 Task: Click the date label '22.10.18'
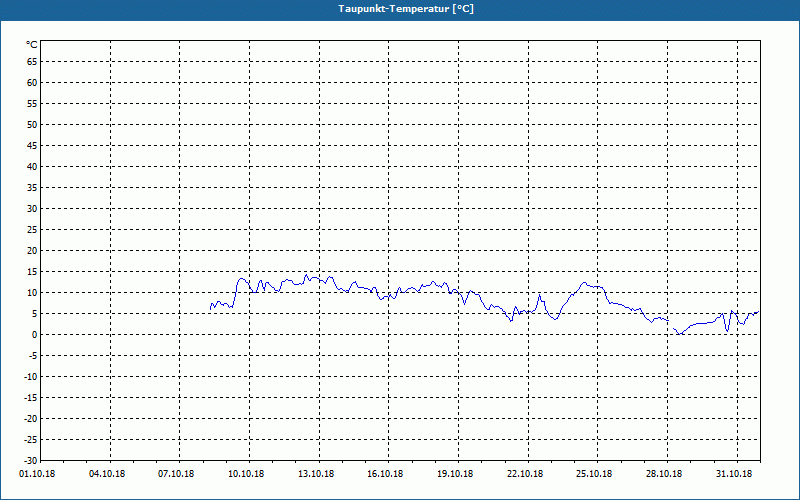pyautogui.click(x=525, y=474)
